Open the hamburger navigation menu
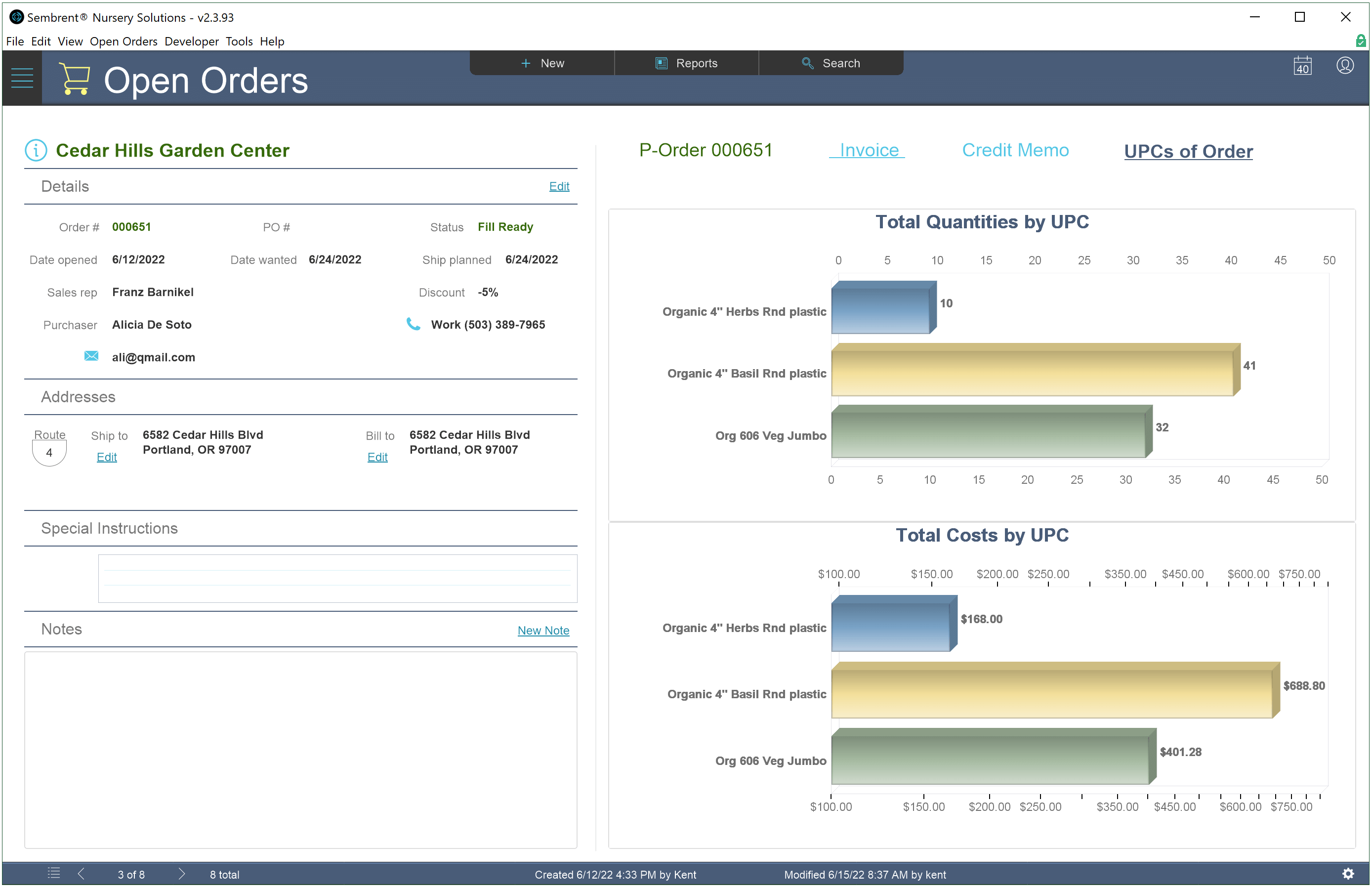The height and width of the screenshot is (887, 1372). [x=22, y=78]
